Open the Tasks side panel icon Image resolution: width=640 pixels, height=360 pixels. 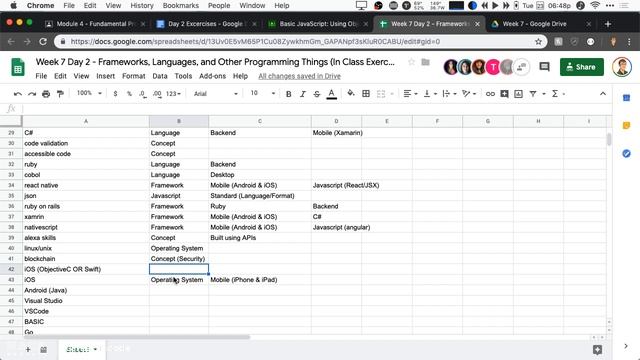(x=626, y=153)
